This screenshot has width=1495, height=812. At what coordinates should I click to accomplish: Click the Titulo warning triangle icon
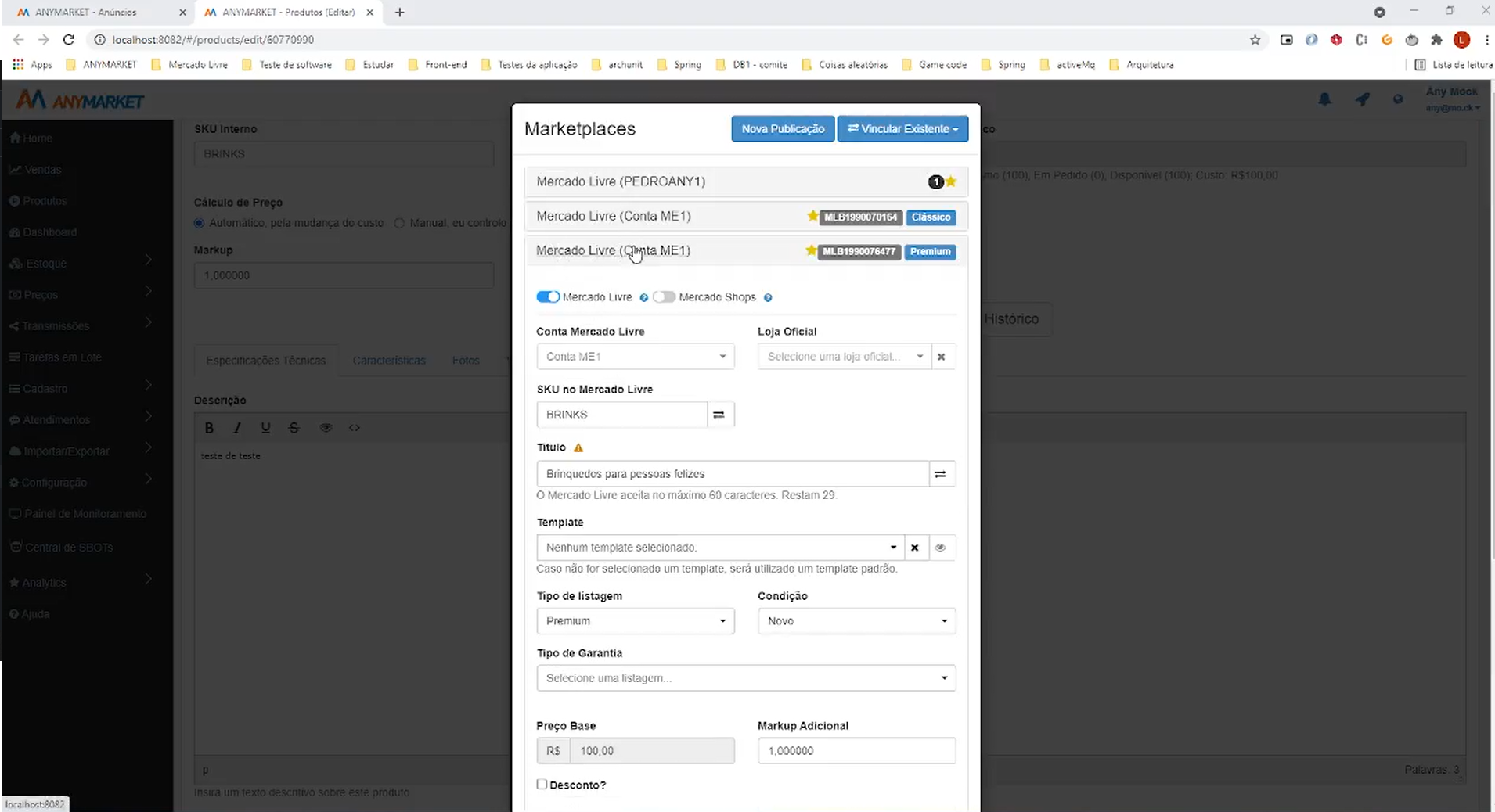[x=578, y=448]
